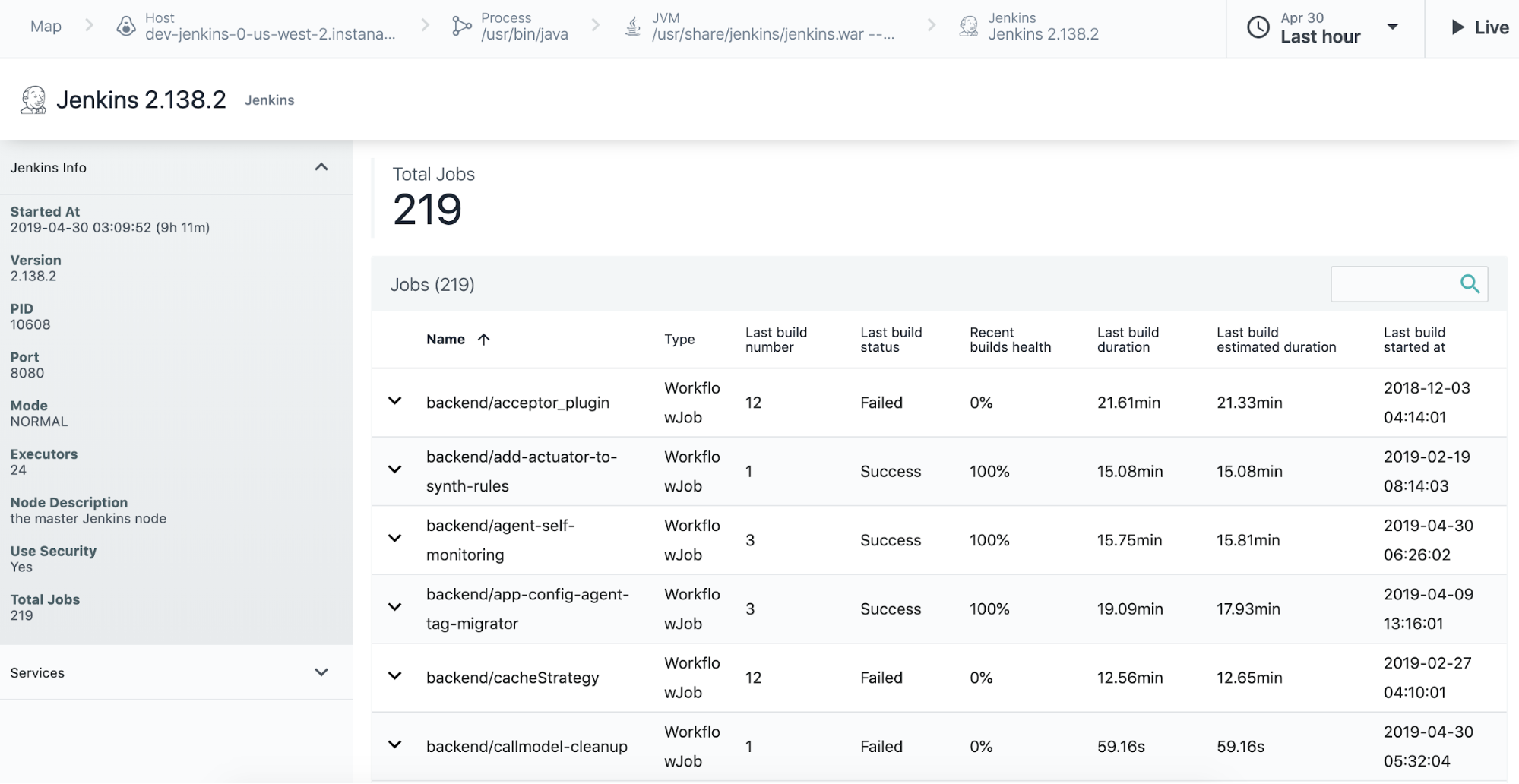
Task: Go to Map in the breadcrumb
Action: pyautogui.click(x=46, y=27)
